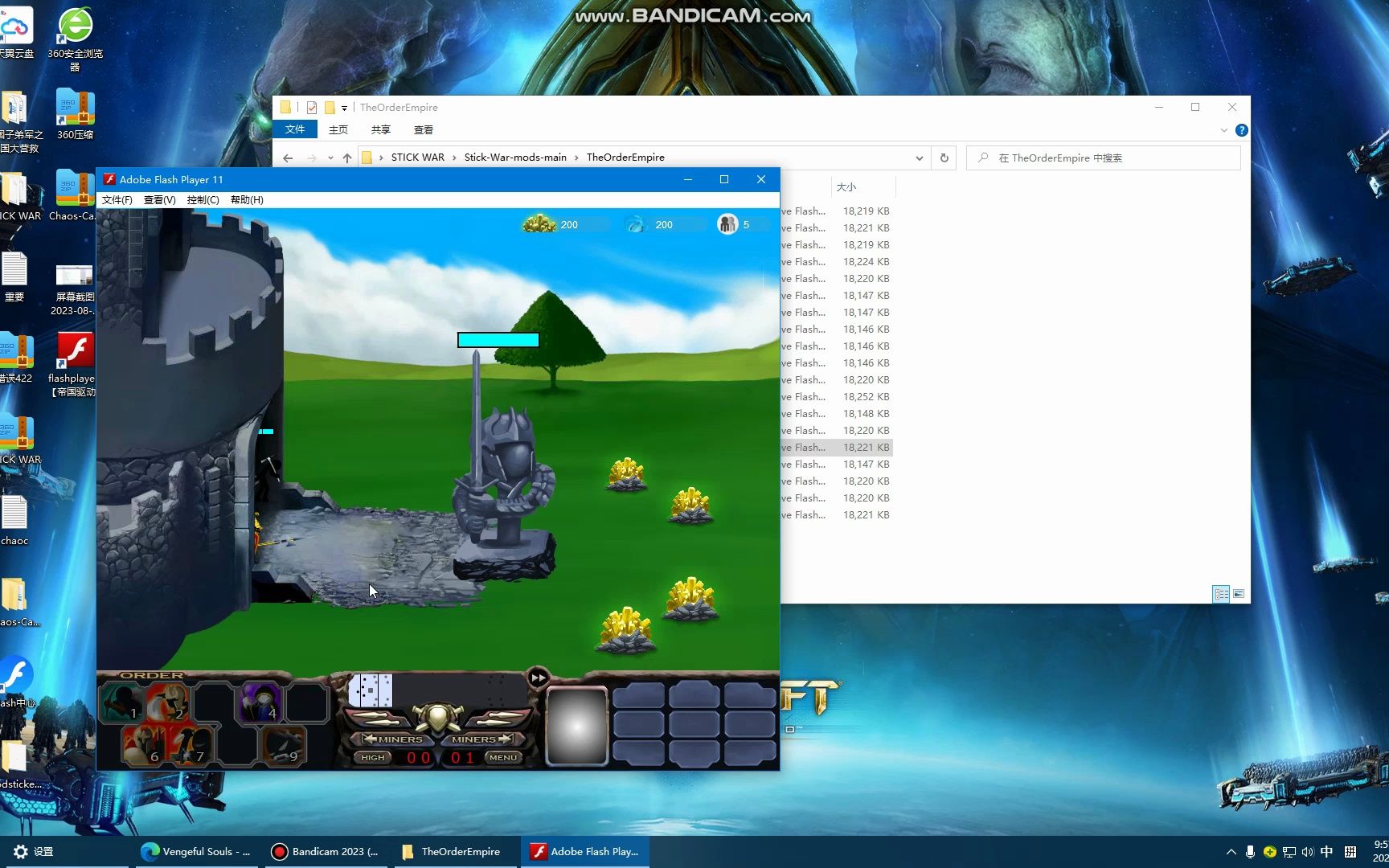Screen dimensions: 1389x868
Task: Click the population icon showing 5
Action: pyautogui.click(x=727, y=224)
